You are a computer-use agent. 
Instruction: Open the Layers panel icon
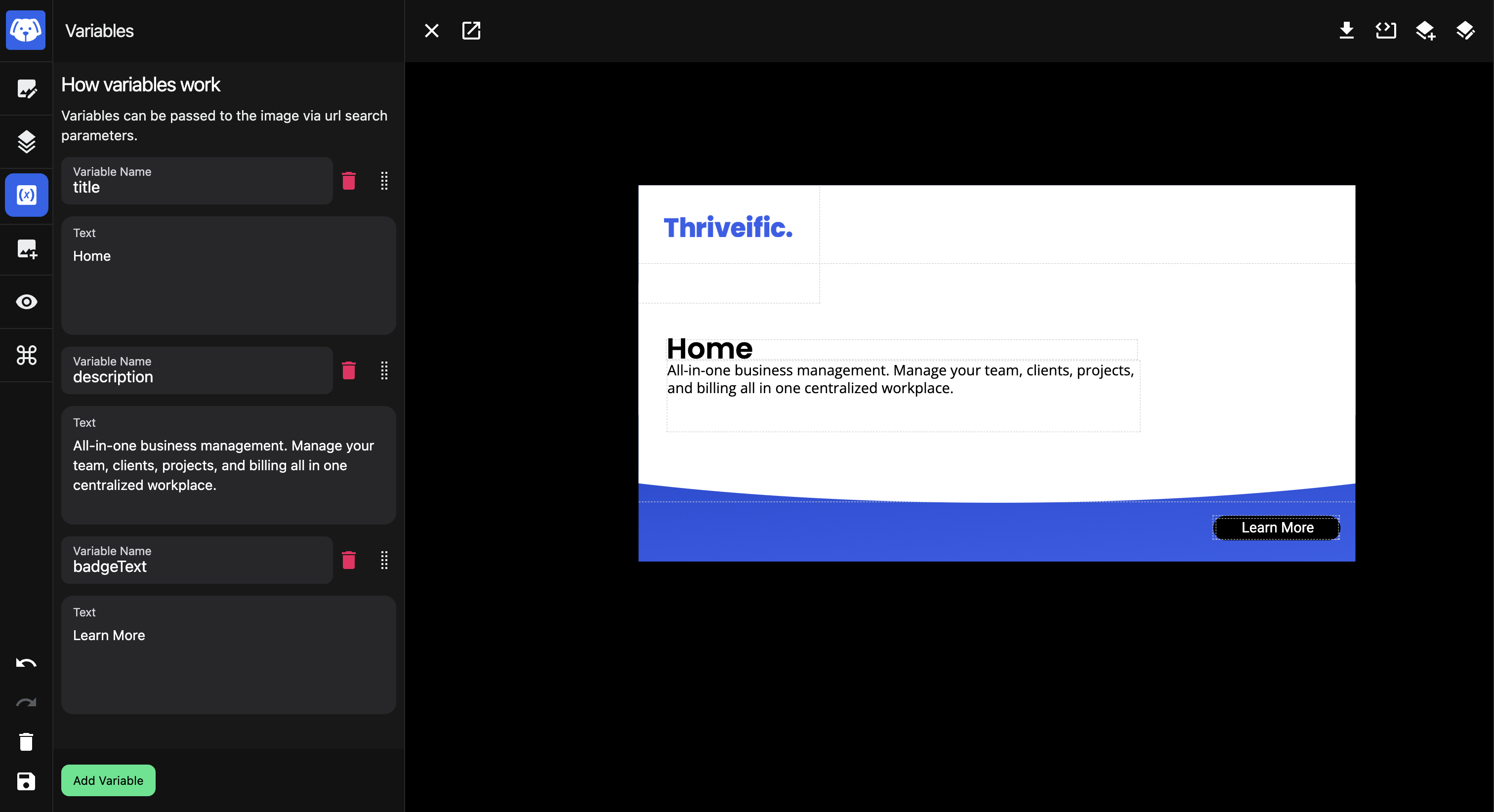26,142
